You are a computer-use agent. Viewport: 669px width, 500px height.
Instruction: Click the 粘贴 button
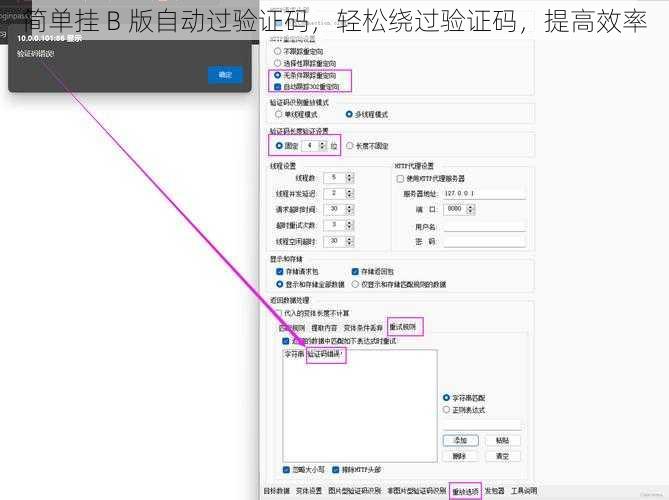coord(503,440)
